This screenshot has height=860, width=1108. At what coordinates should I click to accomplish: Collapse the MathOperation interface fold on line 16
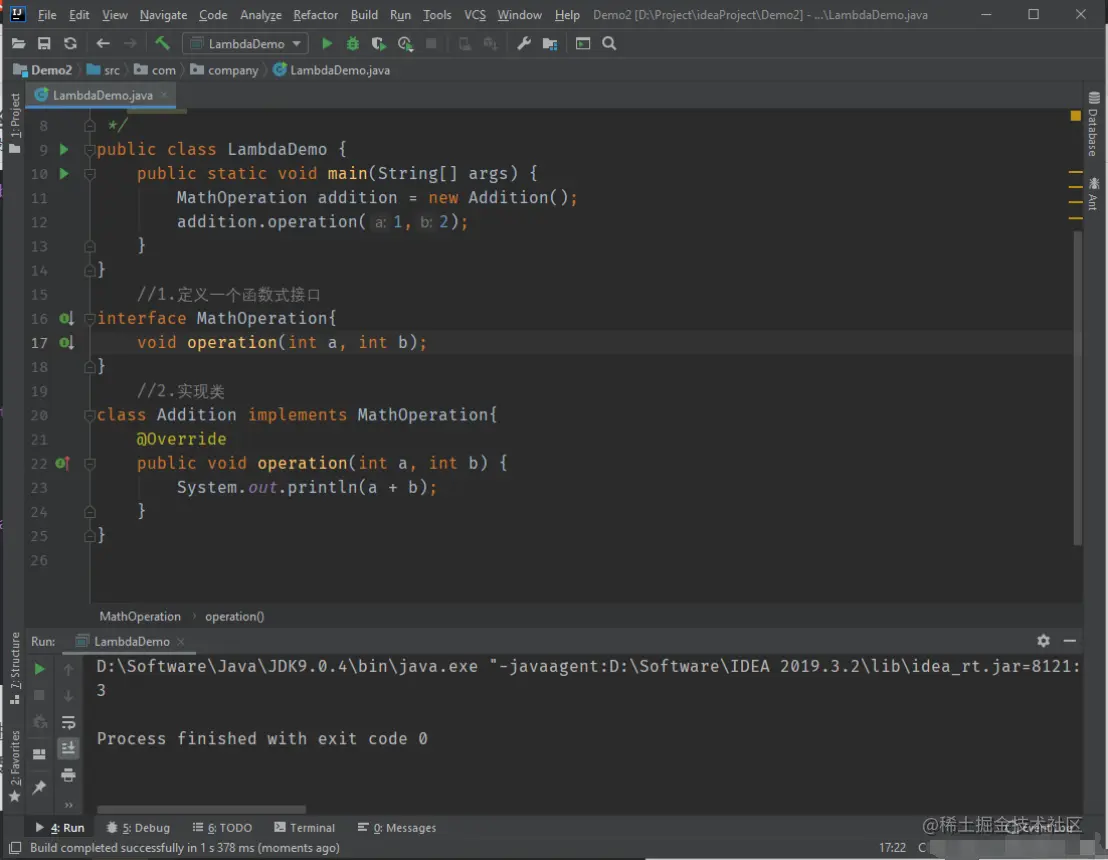[90, 319]
